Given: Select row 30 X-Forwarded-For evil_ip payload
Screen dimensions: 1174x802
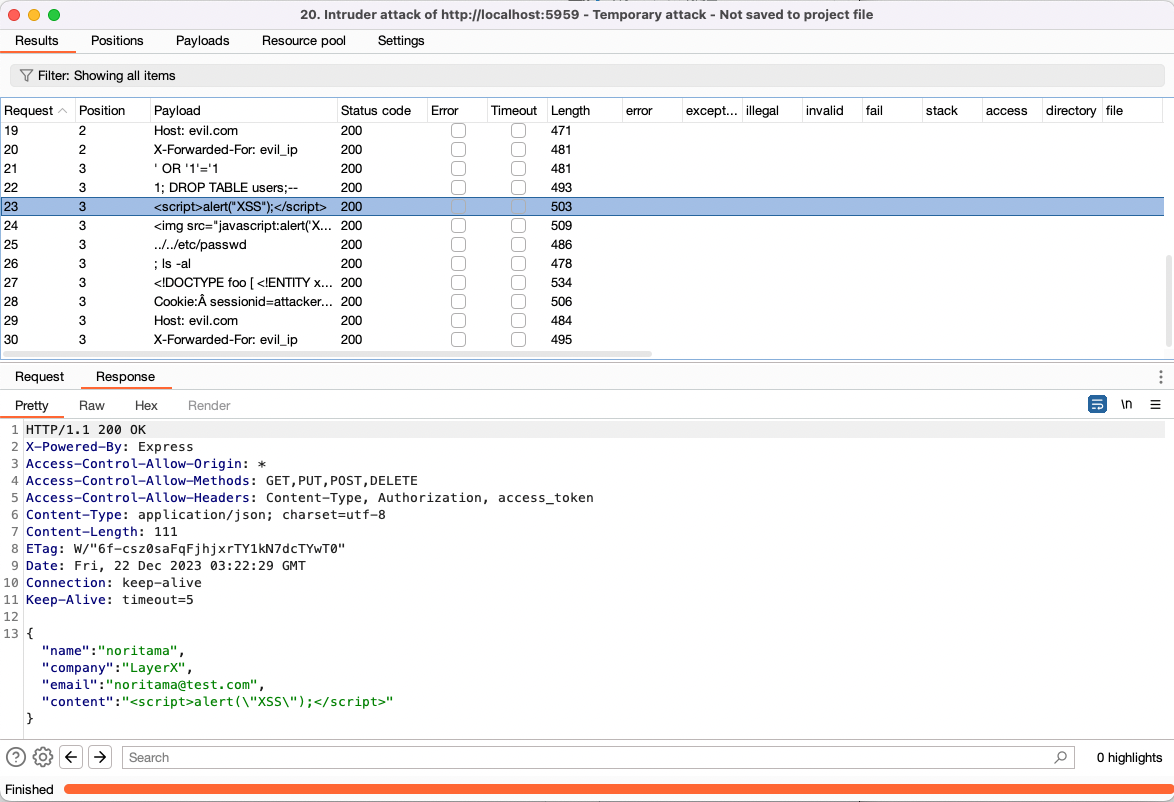Looking at the screenshot, I should pyautogui.click(x=583, y=339).
